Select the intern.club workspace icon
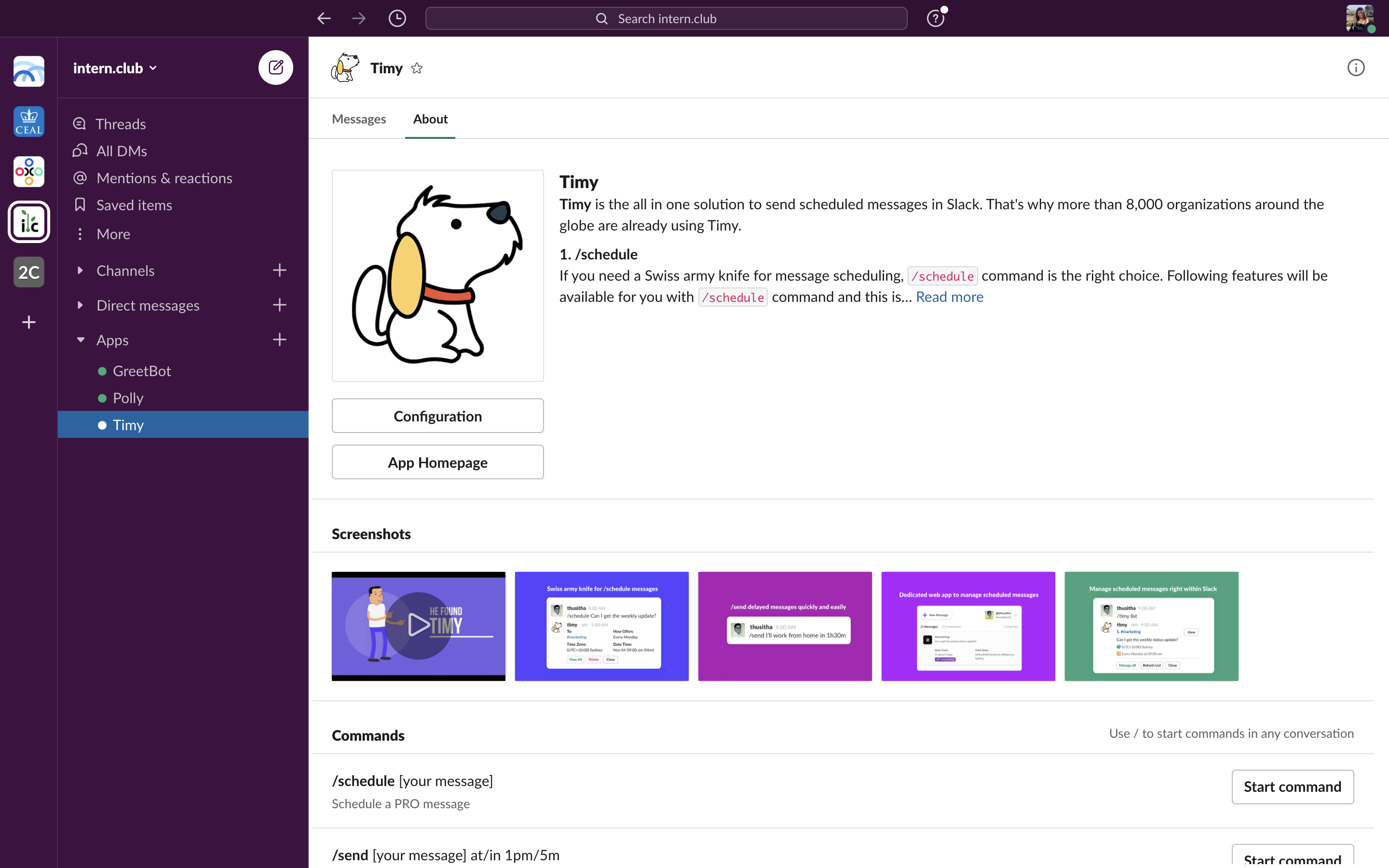 pos(29,222)
